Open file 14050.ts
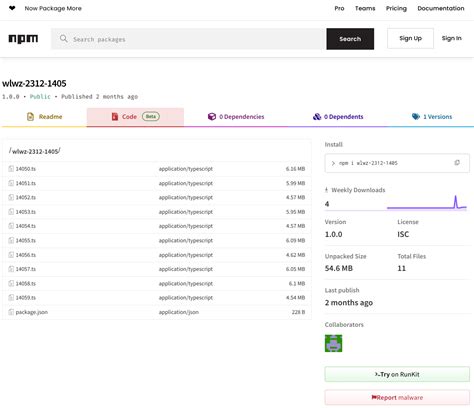This screenshot has width=474, height=408. (26, 169)
